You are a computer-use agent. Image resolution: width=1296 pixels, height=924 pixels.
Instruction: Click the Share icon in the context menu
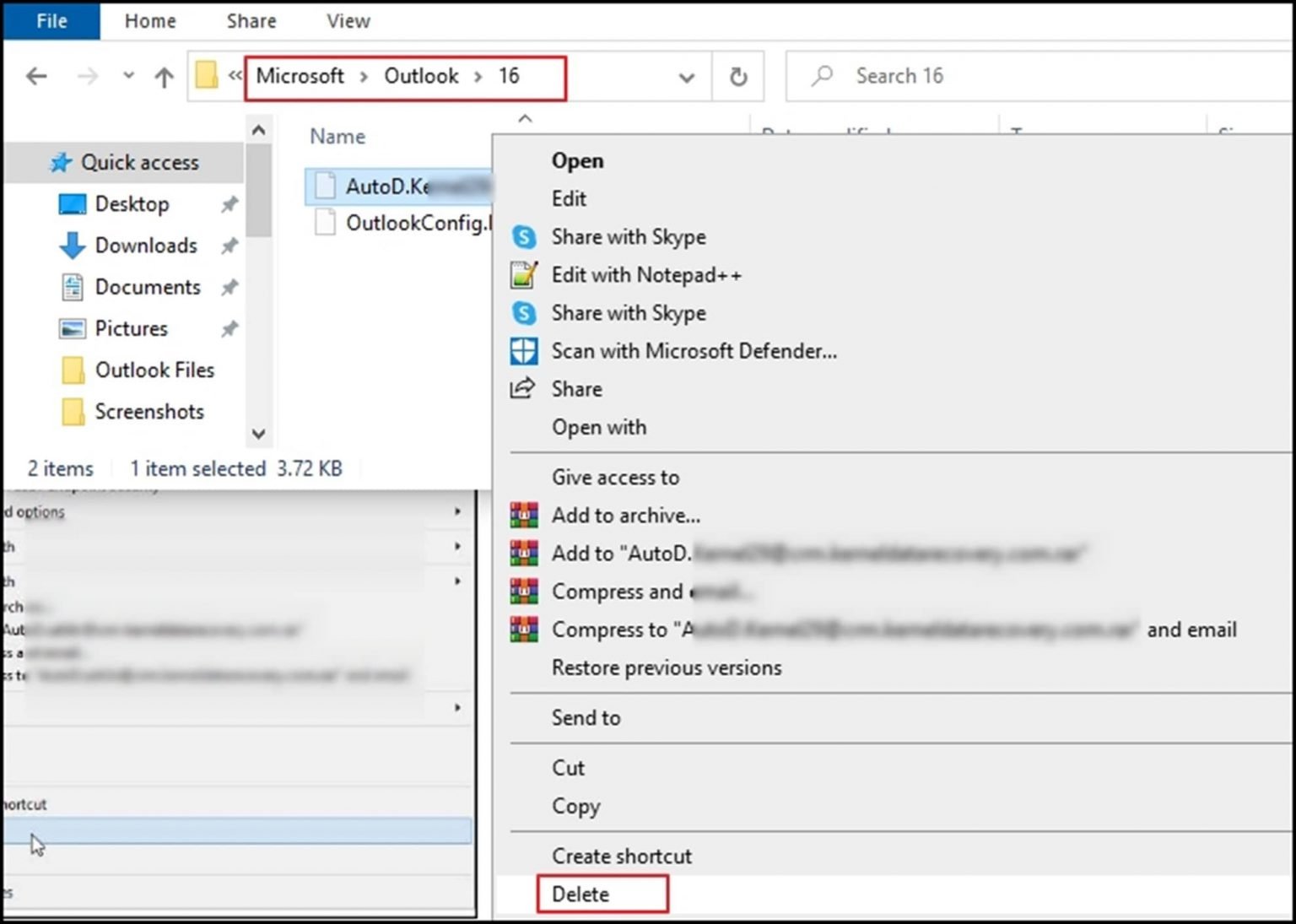pos(523,388)
